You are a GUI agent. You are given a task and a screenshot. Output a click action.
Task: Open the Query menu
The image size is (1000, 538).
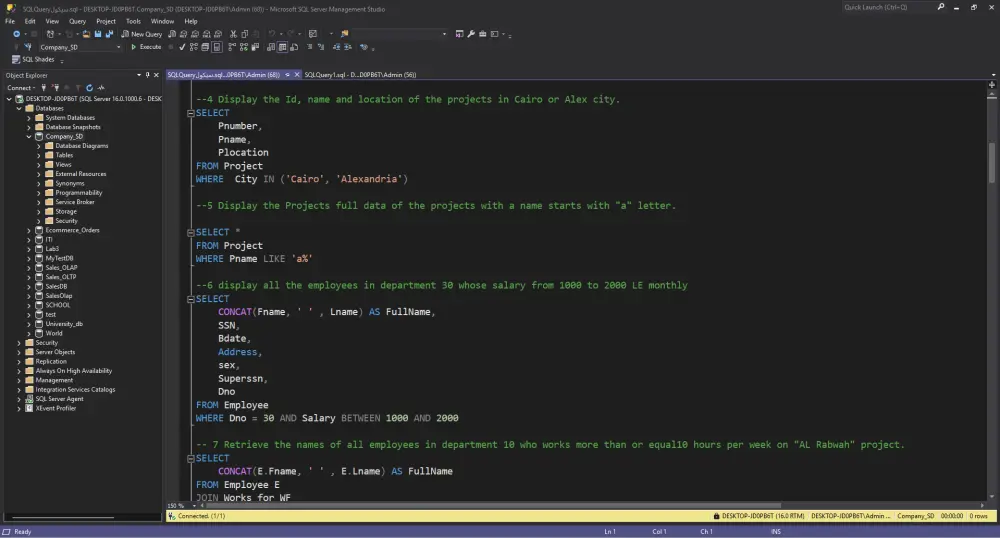[x=77, y=21]
